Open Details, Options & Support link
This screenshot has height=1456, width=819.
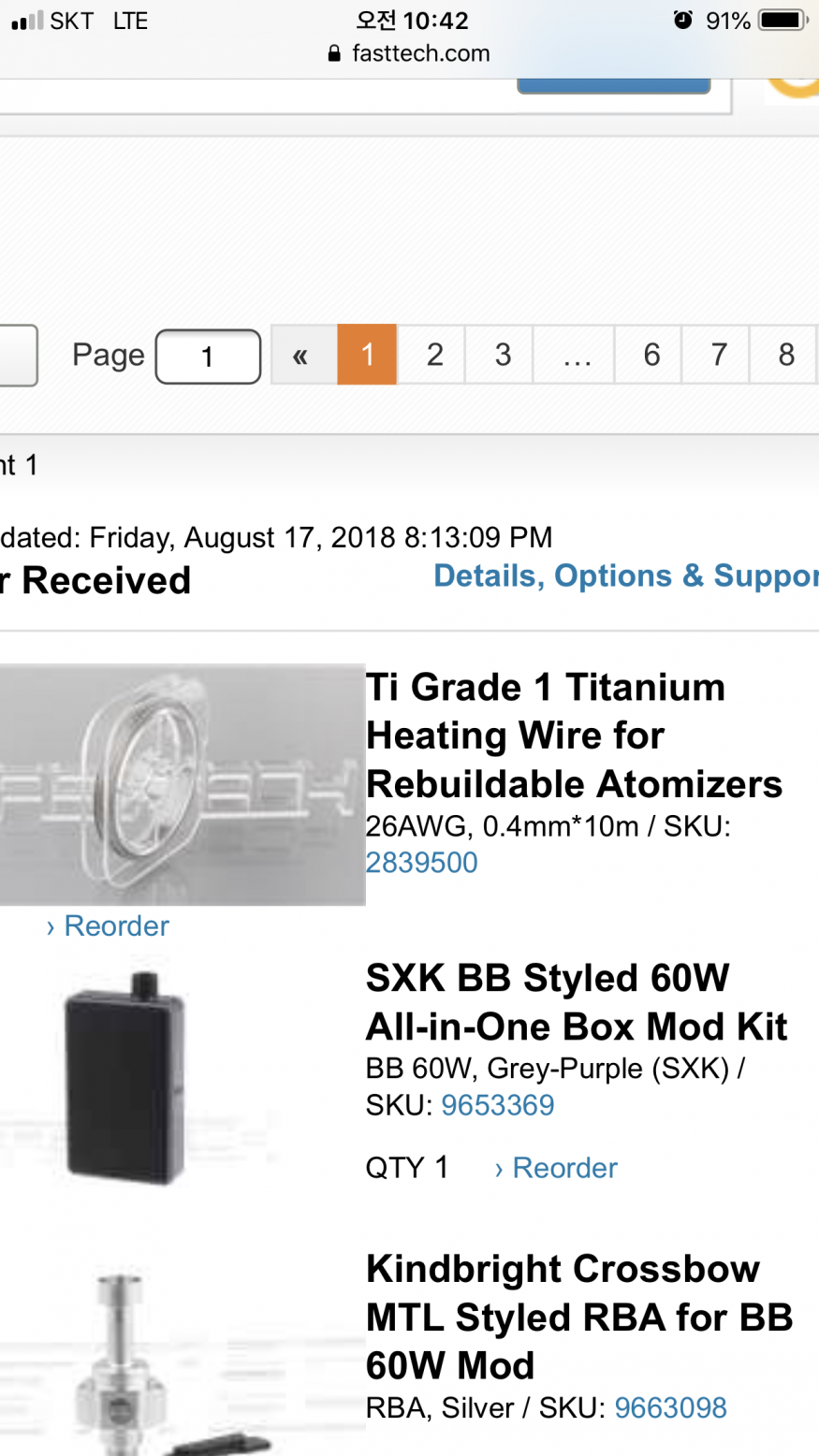pos(625,575)
